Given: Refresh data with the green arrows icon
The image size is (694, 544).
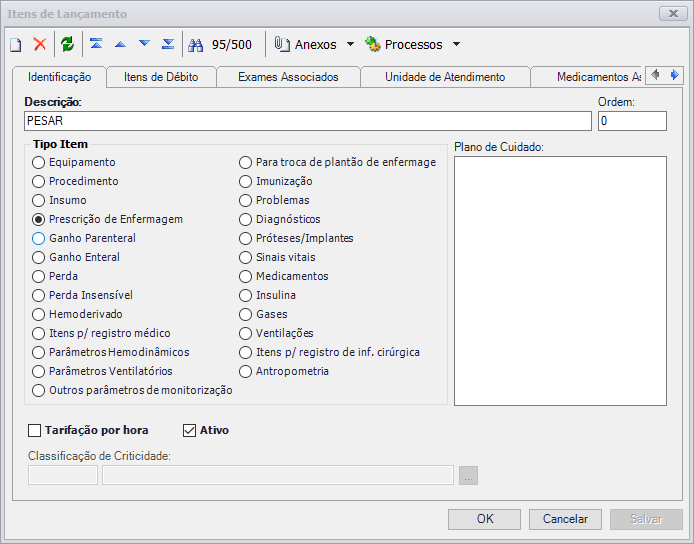Looking at the screenshot, I should [68, 44].
